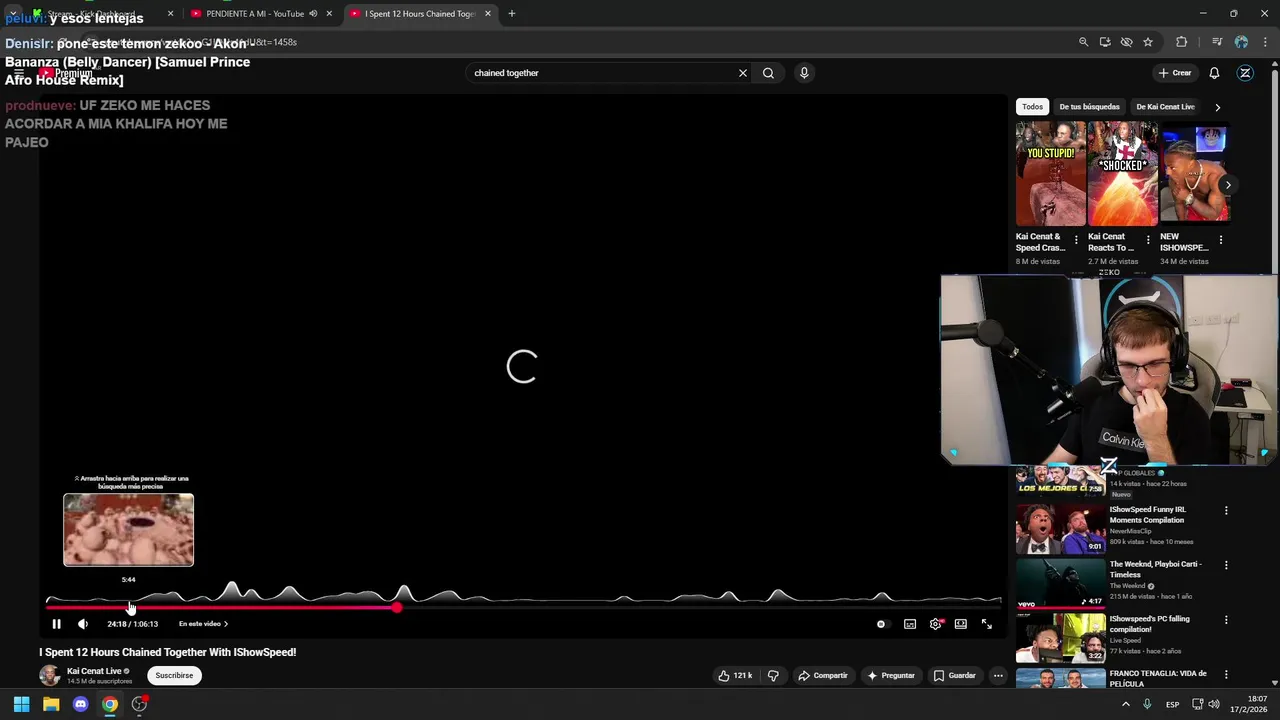
Task: Start voice search with microphone icon
Action: pyautogui.click(x=804, y=73)
